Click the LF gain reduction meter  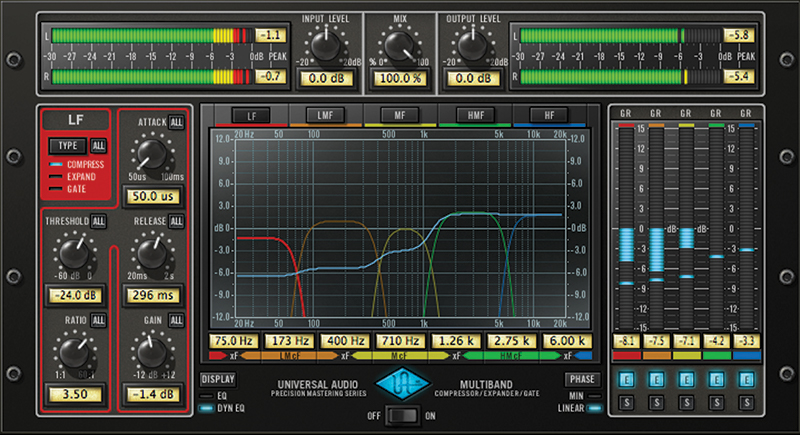pos(626,230)
